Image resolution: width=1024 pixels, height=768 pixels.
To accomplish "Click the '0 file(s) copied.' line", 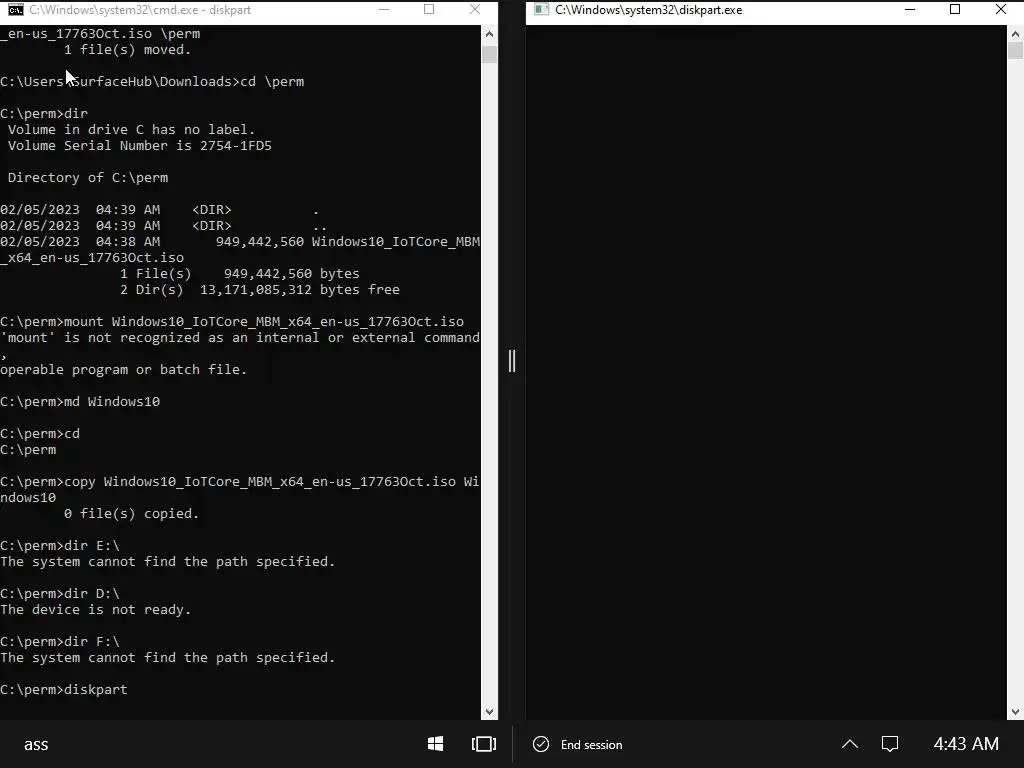I will [131, 514].
